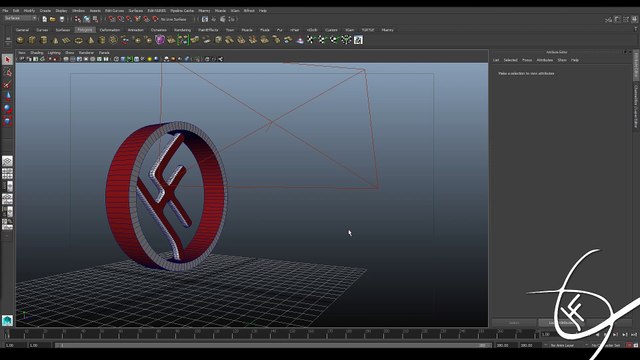Create a polygon pyramid from shelf
Image resolution: width=640 pixels, height=360 pixels.
(x=90, y=40)
